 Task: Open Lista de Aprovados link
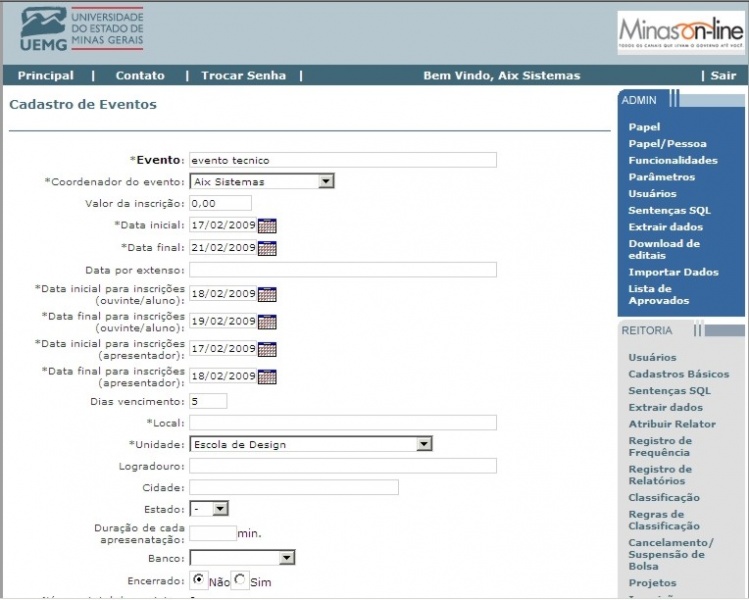(659, 294)
